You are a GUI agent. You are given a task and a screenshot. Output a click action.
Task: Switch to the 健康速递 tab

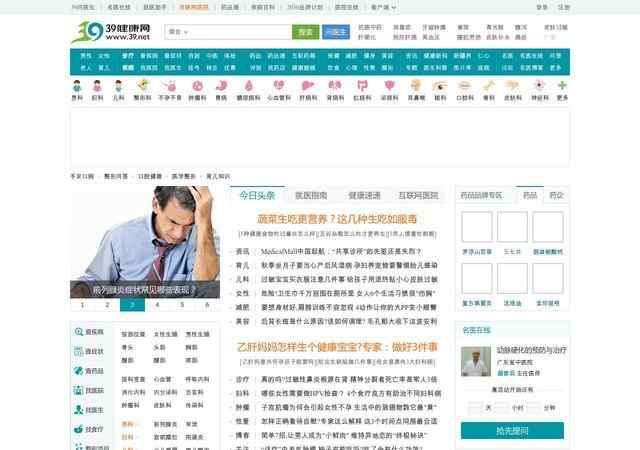364,196
